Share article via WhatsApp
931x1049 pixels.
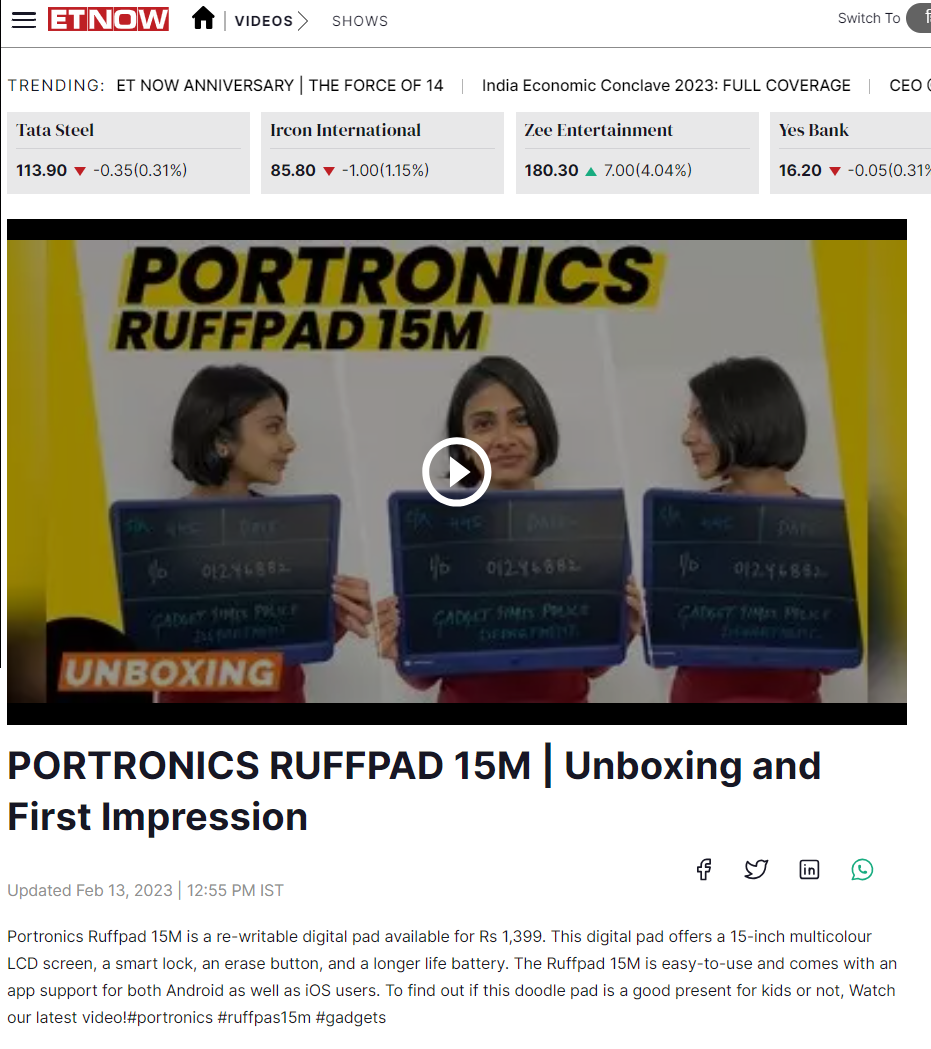862,869
